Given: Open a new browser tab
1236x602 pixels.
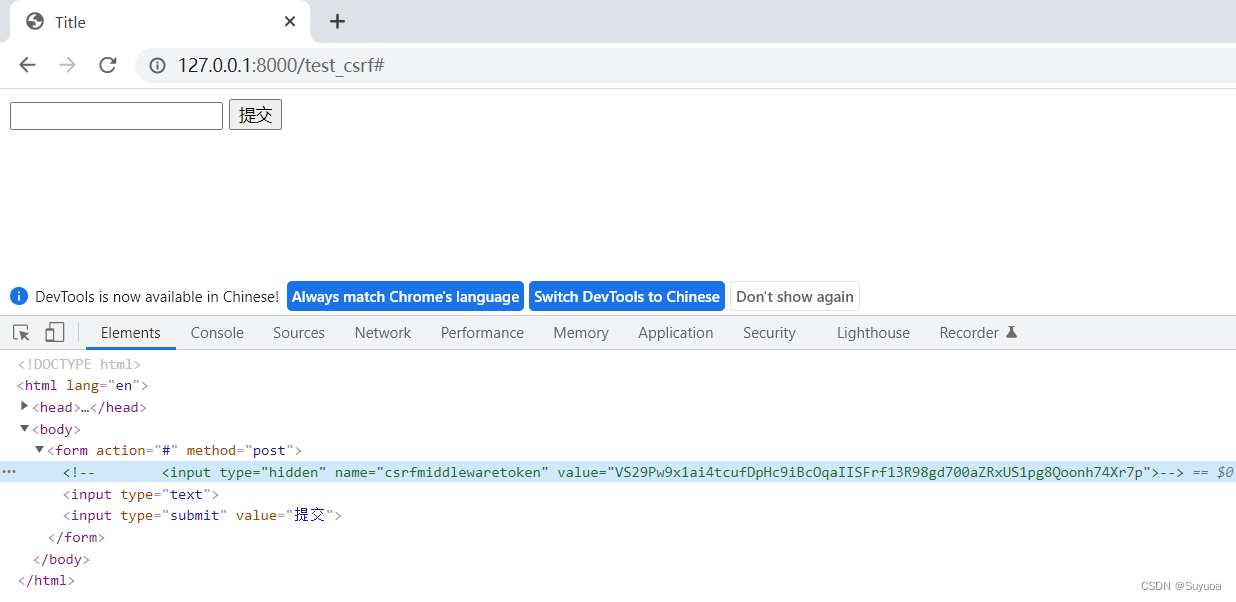Looking at the screenshot, I should click(x=337, y=21).
